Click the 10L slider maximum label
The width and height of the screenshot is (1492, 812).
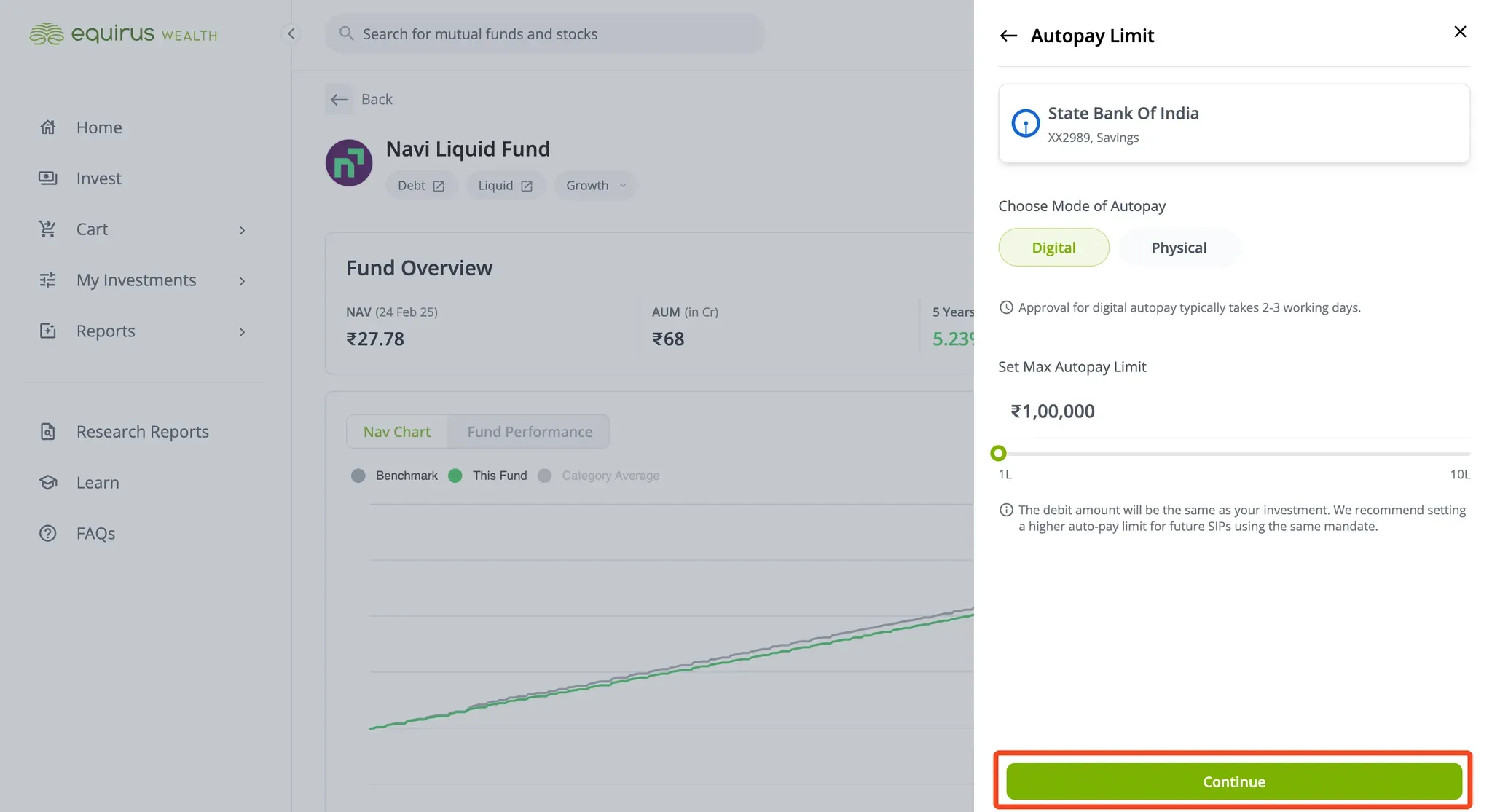[1460, 475]
